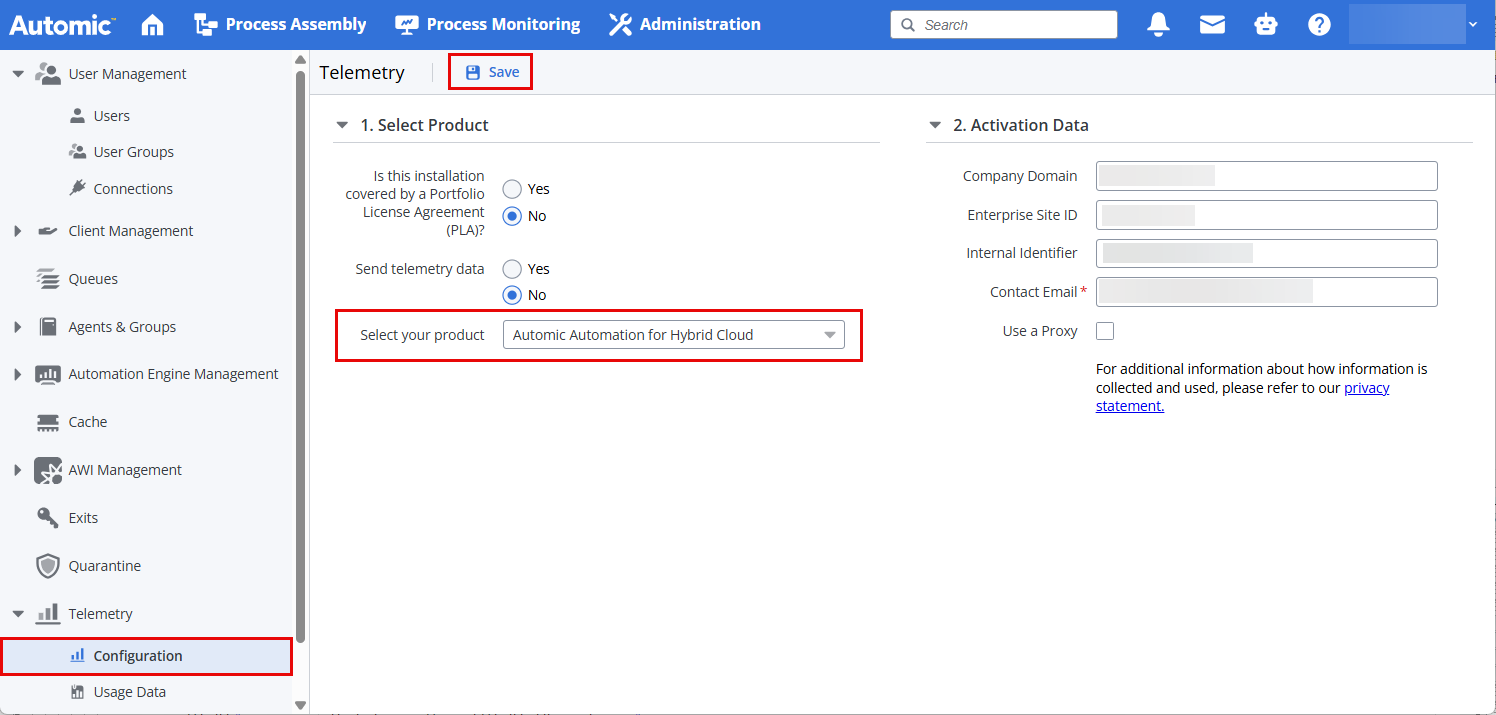
Task: Collapse the 2. Activation Data section
Action: 935,126
